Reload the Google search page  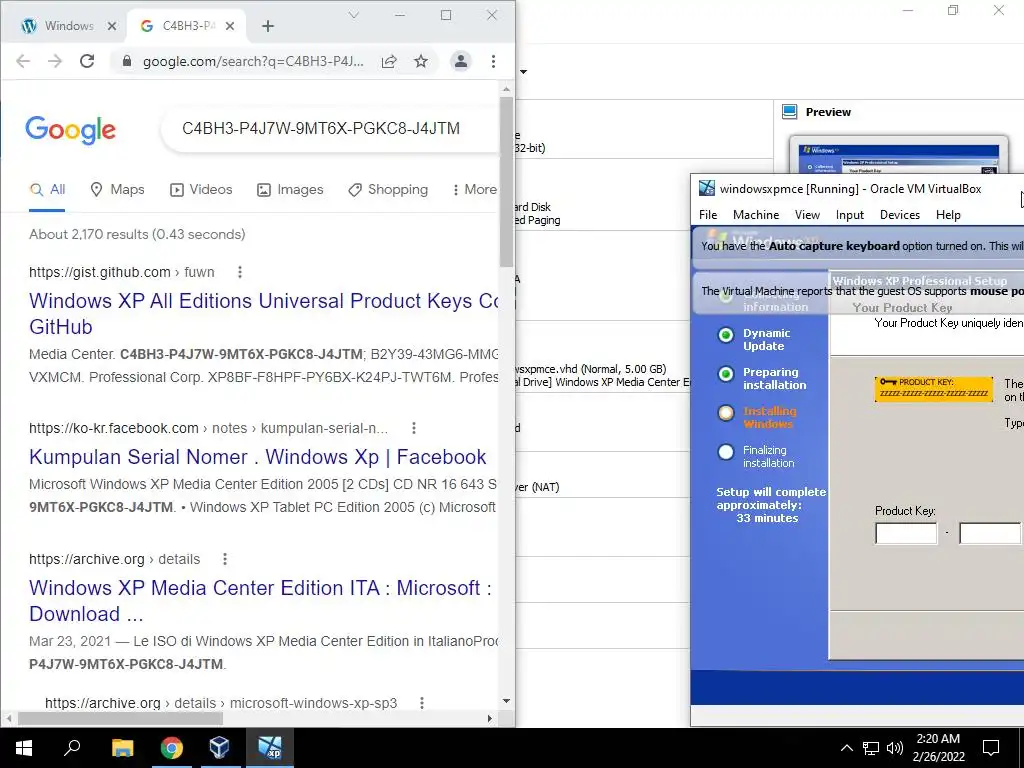[x=87, y=61]
